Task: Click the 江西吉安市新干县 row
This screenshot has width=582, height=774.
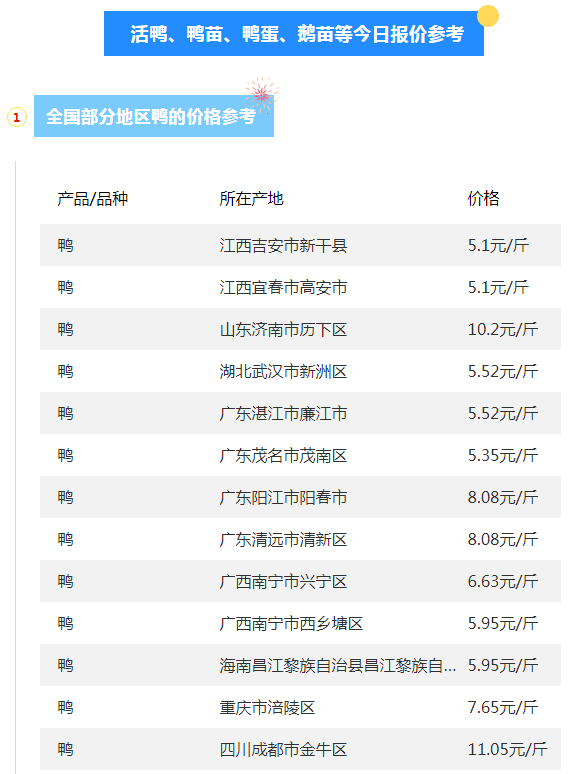Action: click(x=300, y=245)
